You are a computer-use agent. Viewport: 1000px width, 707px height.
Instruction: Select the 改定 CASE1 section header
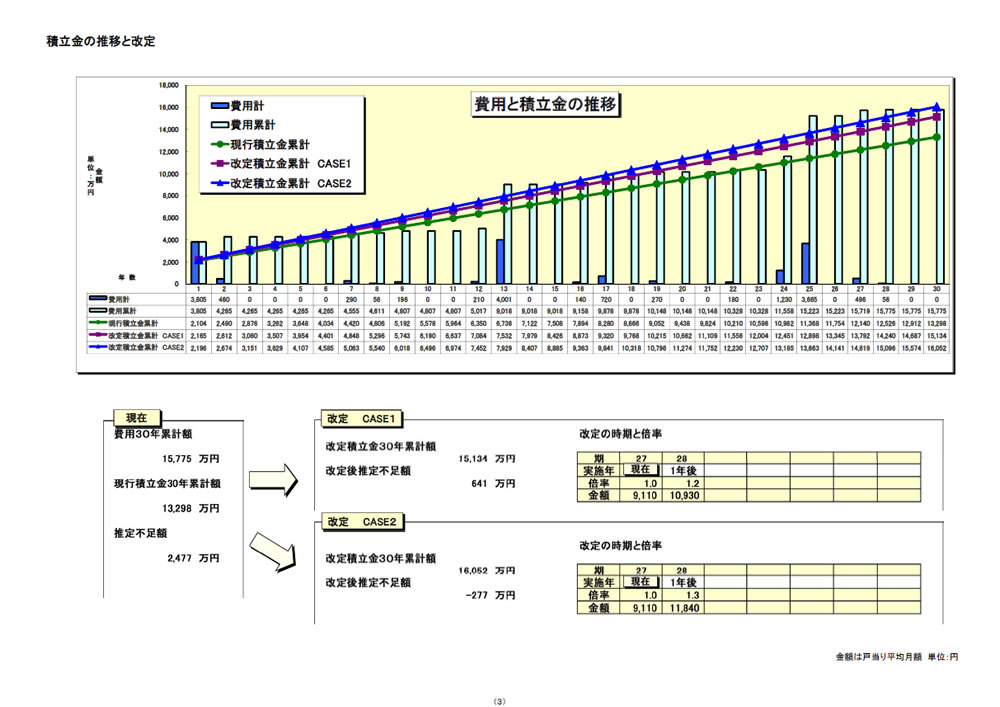(361, 418)
